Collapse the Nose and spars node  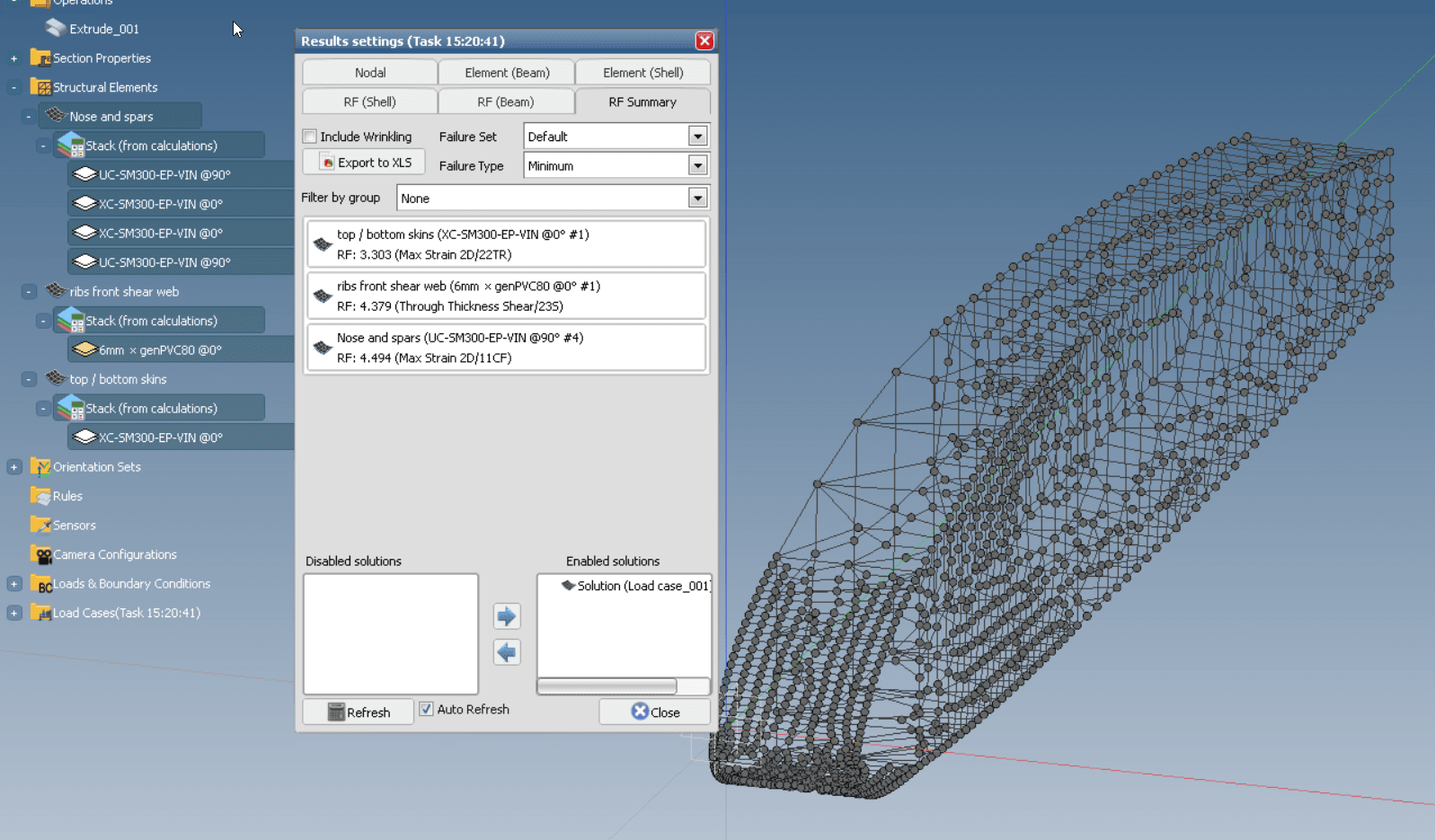pos(28,117)
